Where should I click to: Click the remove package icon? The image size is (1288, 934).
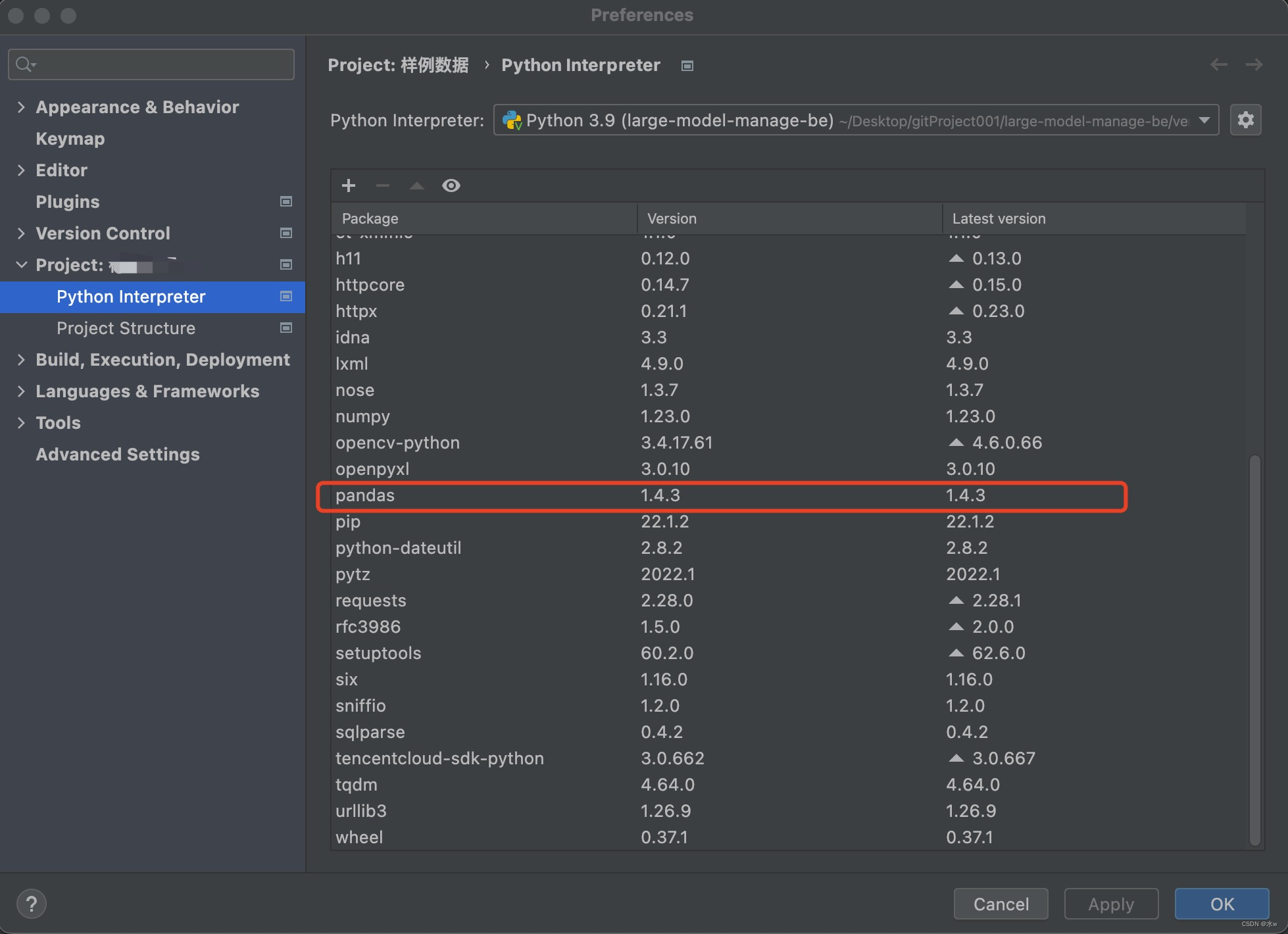coord(382,184)
